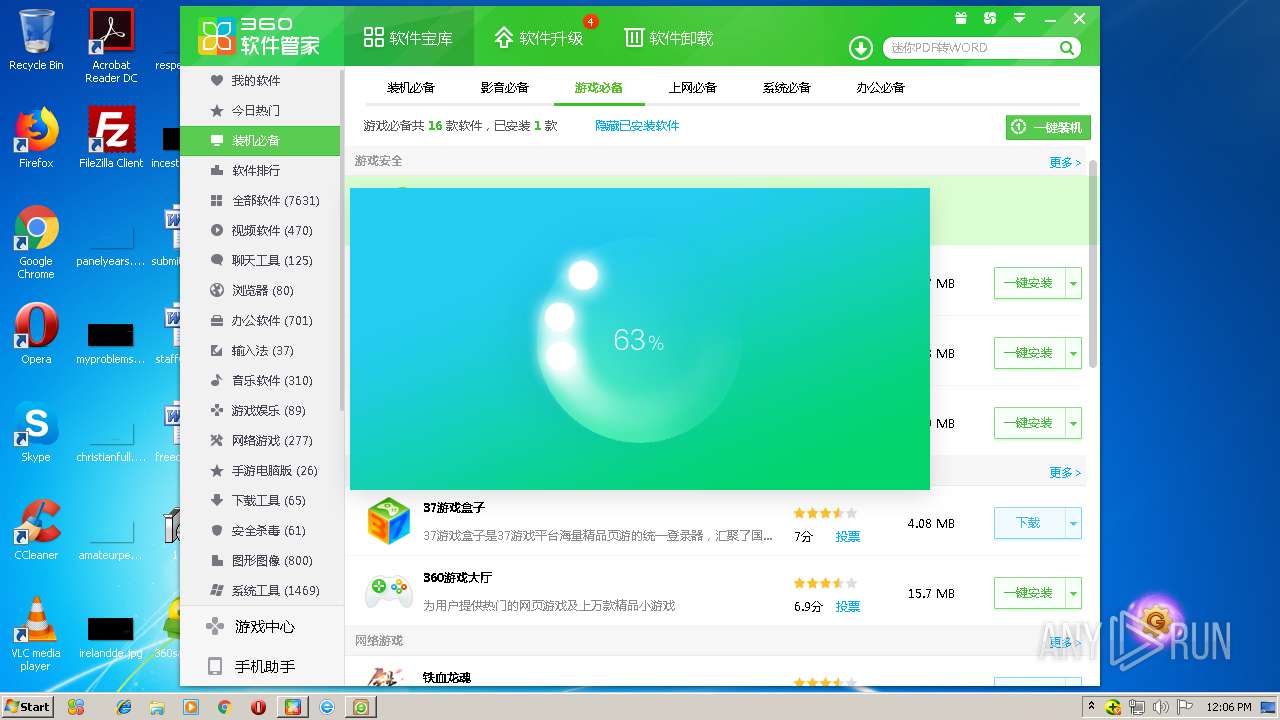This screenshot has width=1280, height=720.
Task: Select 音乐软件 (310) category
Action: pyautogui.click(x=260, y=380)
